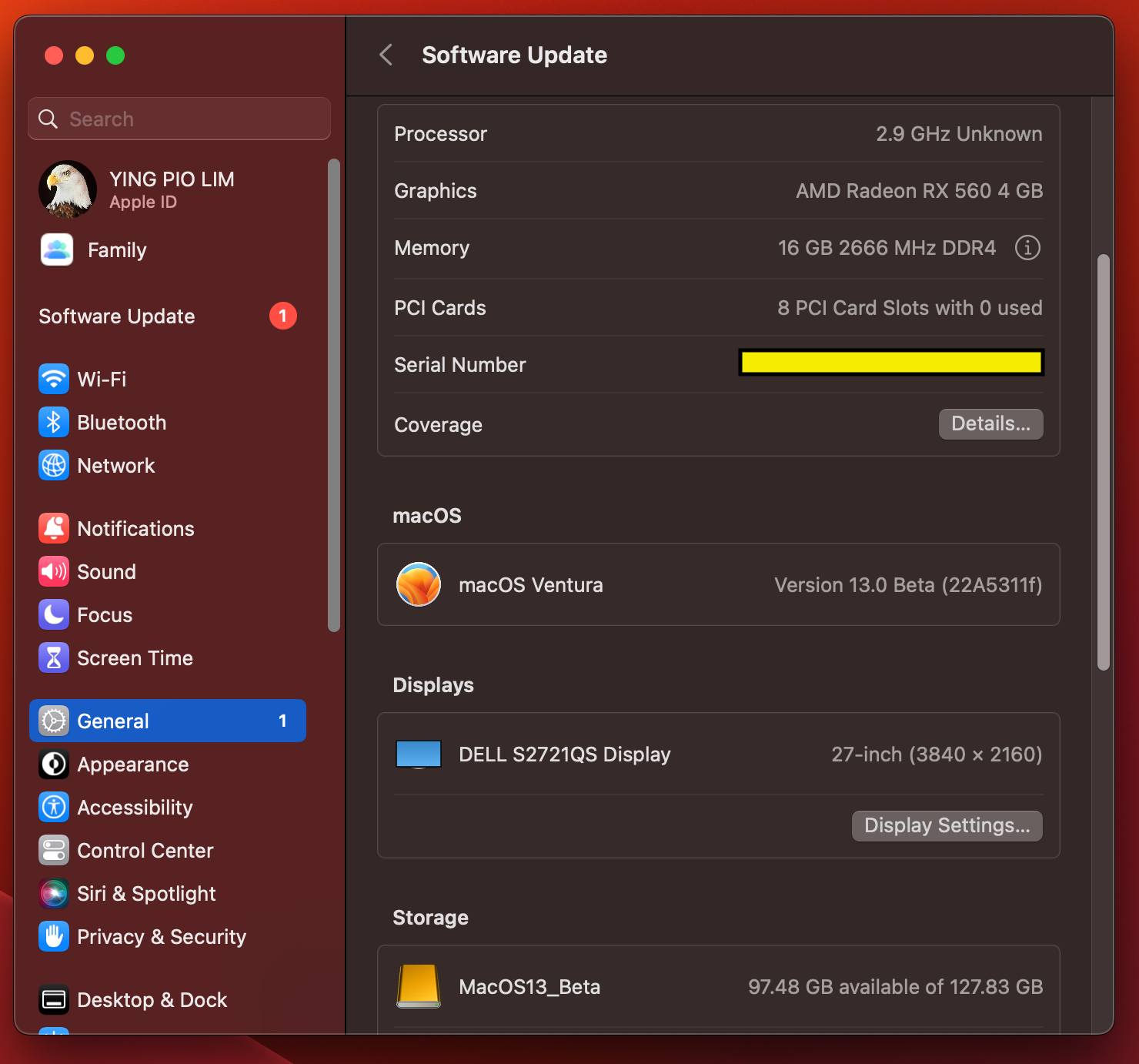This screenshot has height=1064, width=1139.
Task: Click the macOS section heading
Action: pyautogui.click(x=427, y=516)
